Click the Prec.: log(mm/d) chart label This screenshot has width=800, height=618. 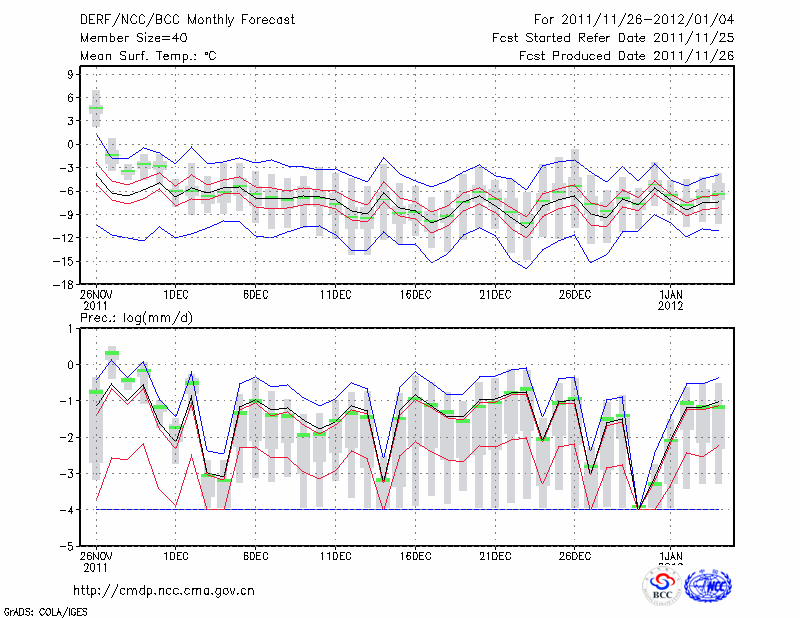coord(136,317)
